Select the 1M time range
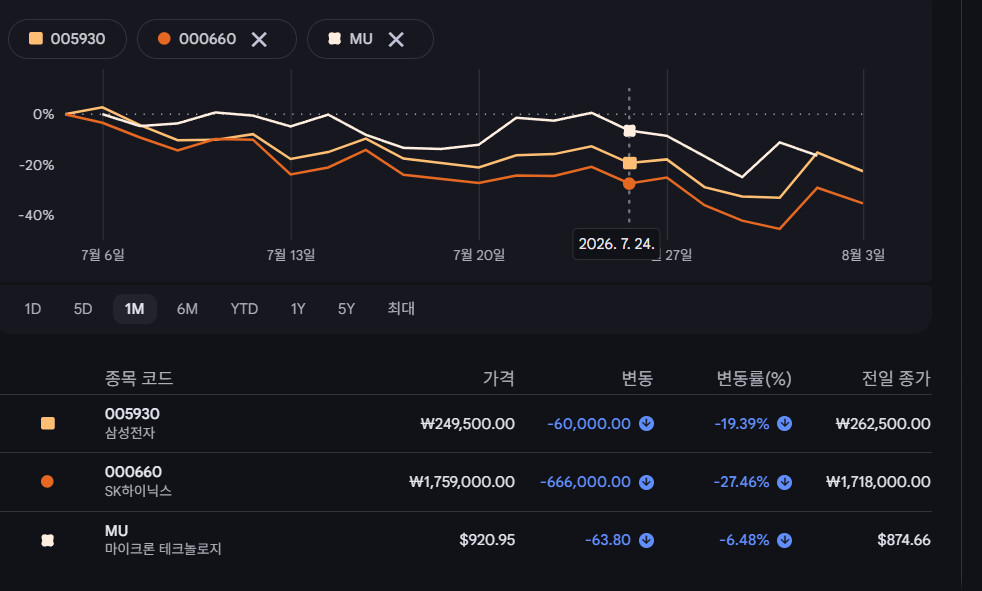This screenshot has width=982, height=591. [x=135, y=309]
